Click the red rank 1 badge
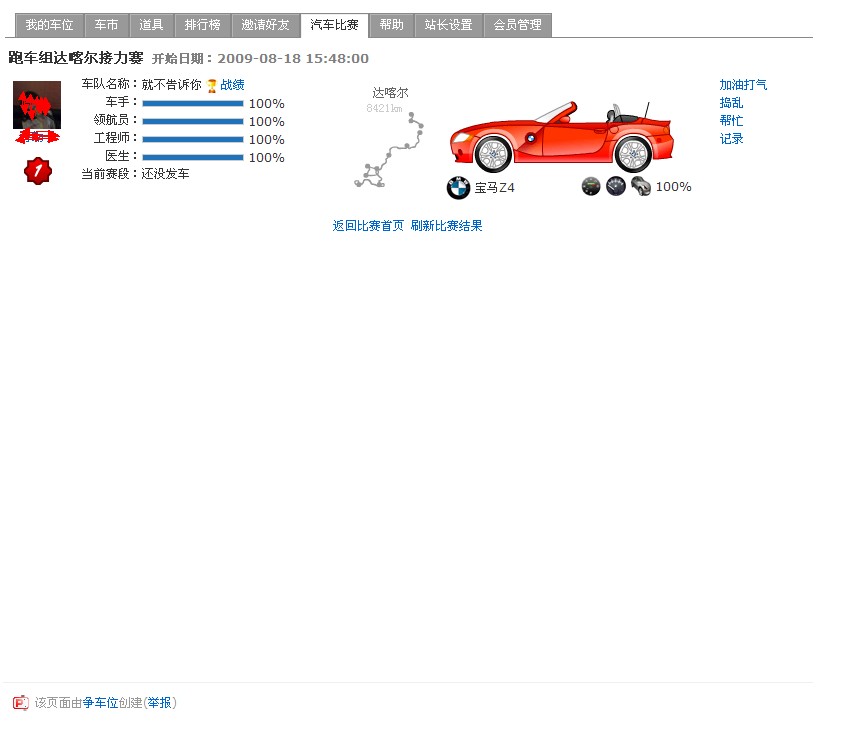This screenshot has height=730, width=859. 38,171
